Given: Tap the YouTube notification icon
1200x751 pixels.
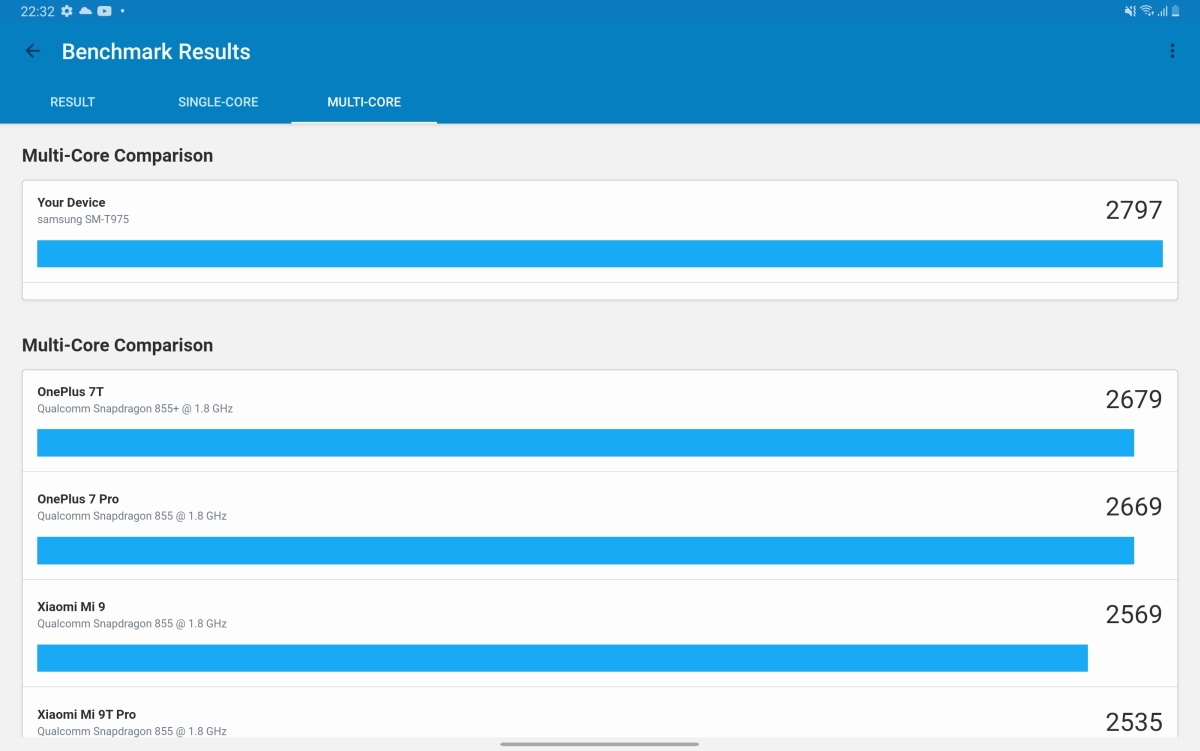Looking at the screenshot, I should click(x=104, y=11).
